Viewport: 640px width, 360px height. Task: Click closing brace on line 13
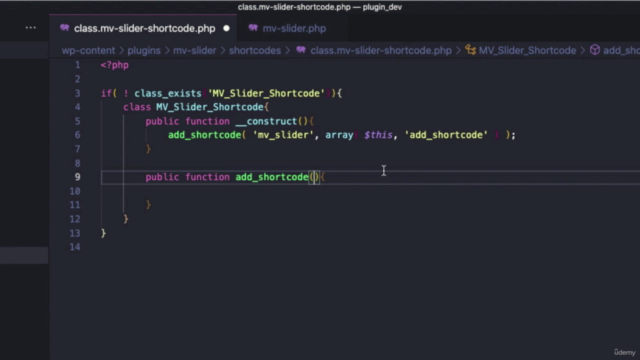103,233
